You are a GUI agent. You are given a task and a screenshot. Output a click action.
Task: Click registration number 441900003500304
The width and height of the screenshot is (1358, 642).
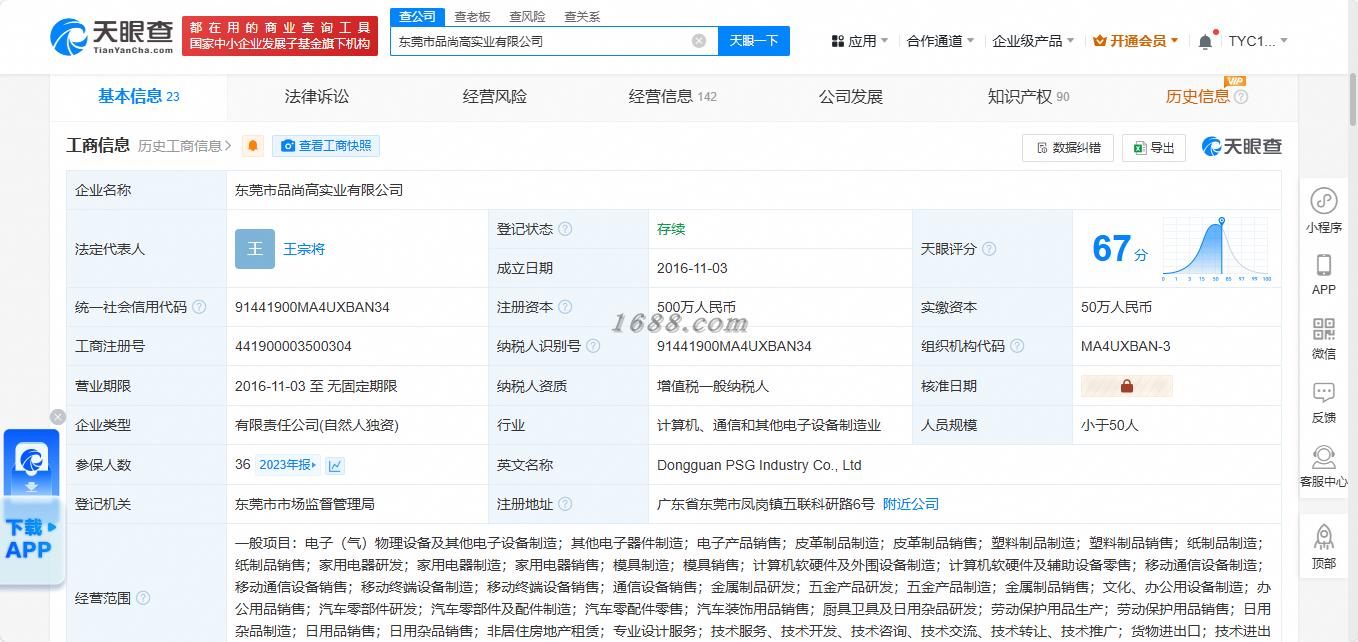tap(293, 346)
